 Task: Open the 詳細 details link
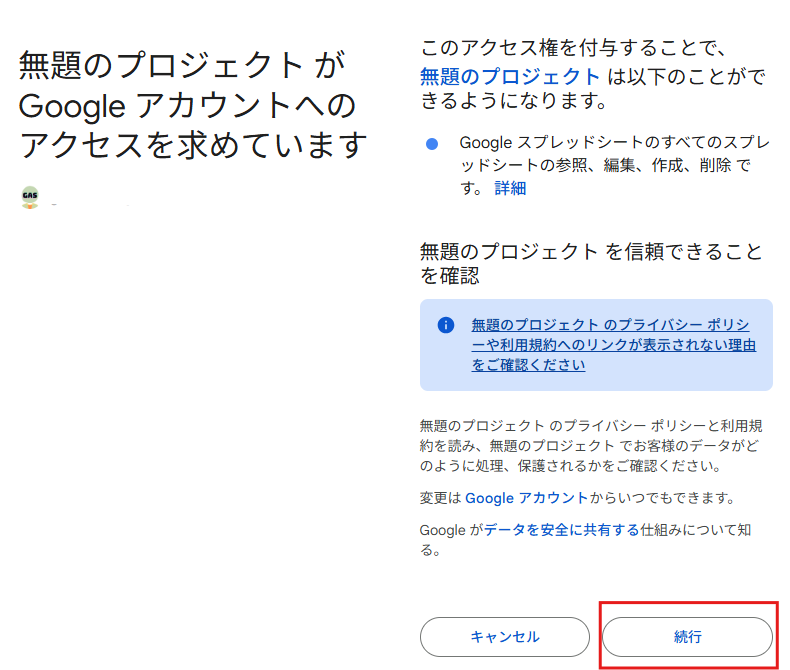tap(510, 188)
